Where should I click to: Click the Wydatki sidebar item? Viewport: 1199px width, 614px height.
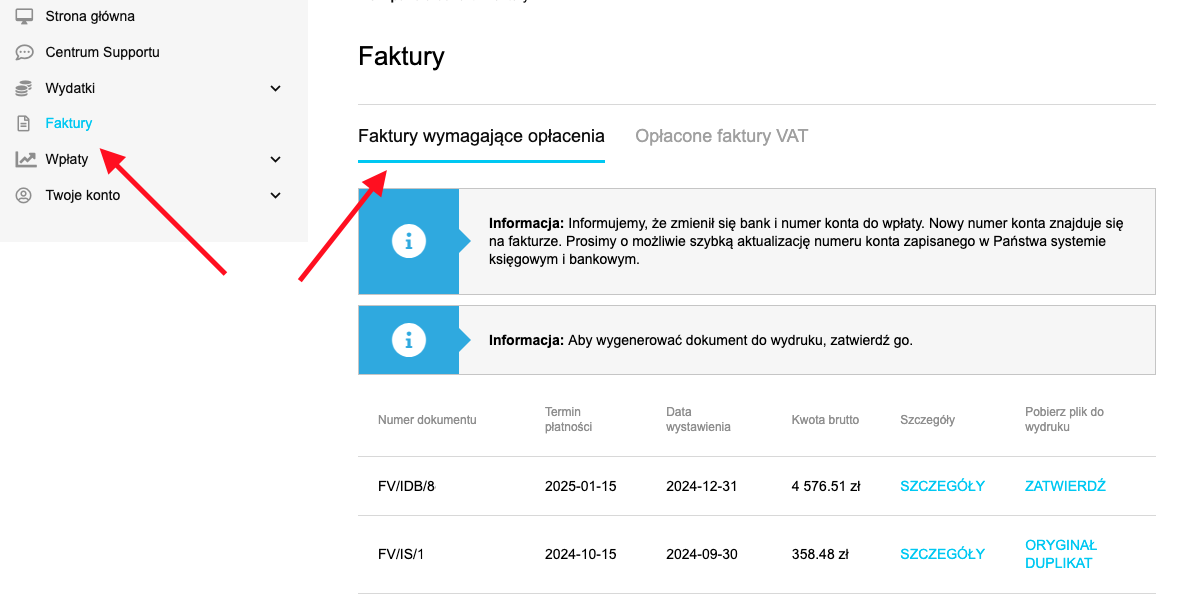click(x=70, y=88)
